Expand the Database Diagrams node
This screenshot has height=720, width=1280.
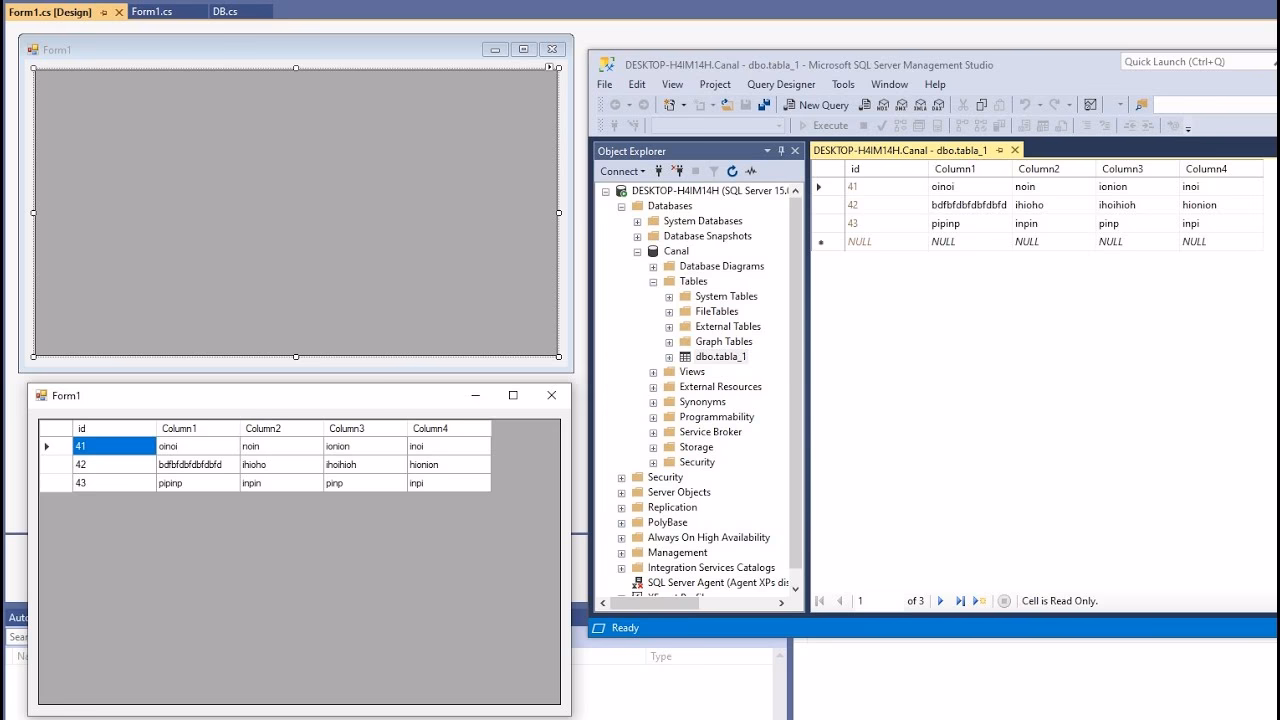[653, 267]
